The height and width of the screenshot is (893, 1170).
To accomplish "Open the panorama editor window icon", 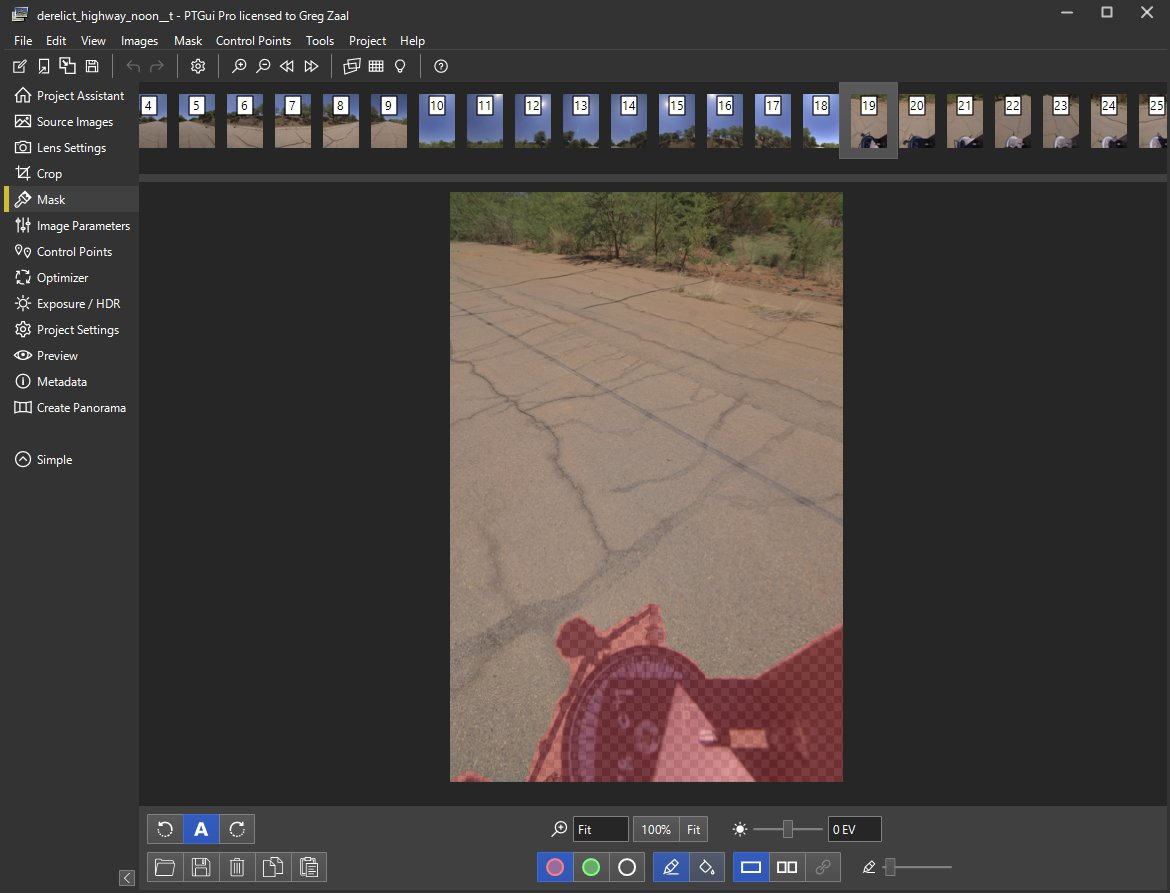I will tap(351, 66).
